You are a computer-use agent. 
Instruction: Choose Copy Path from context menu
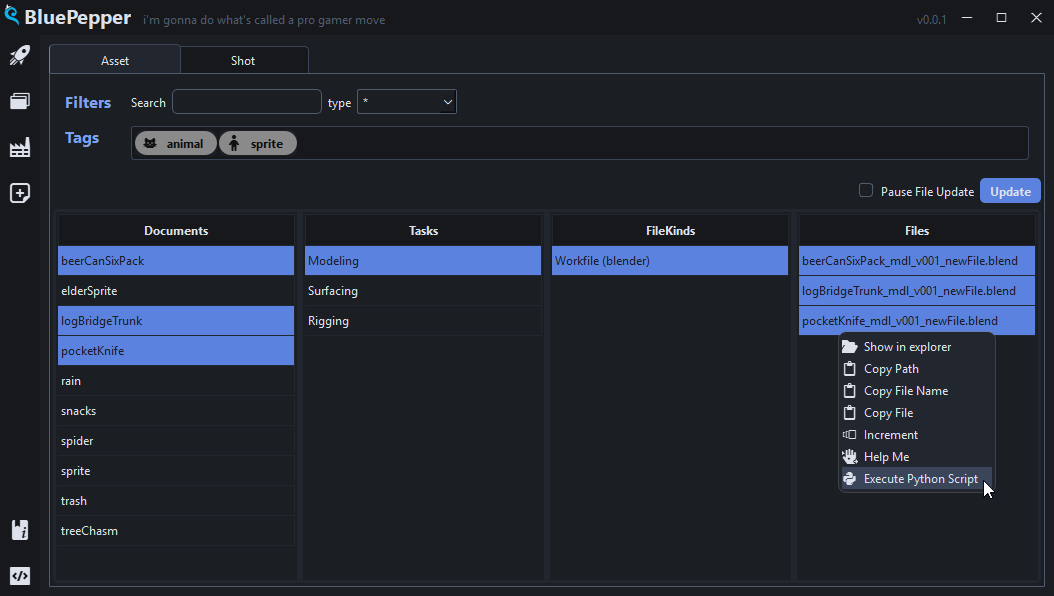coord(917,369)
